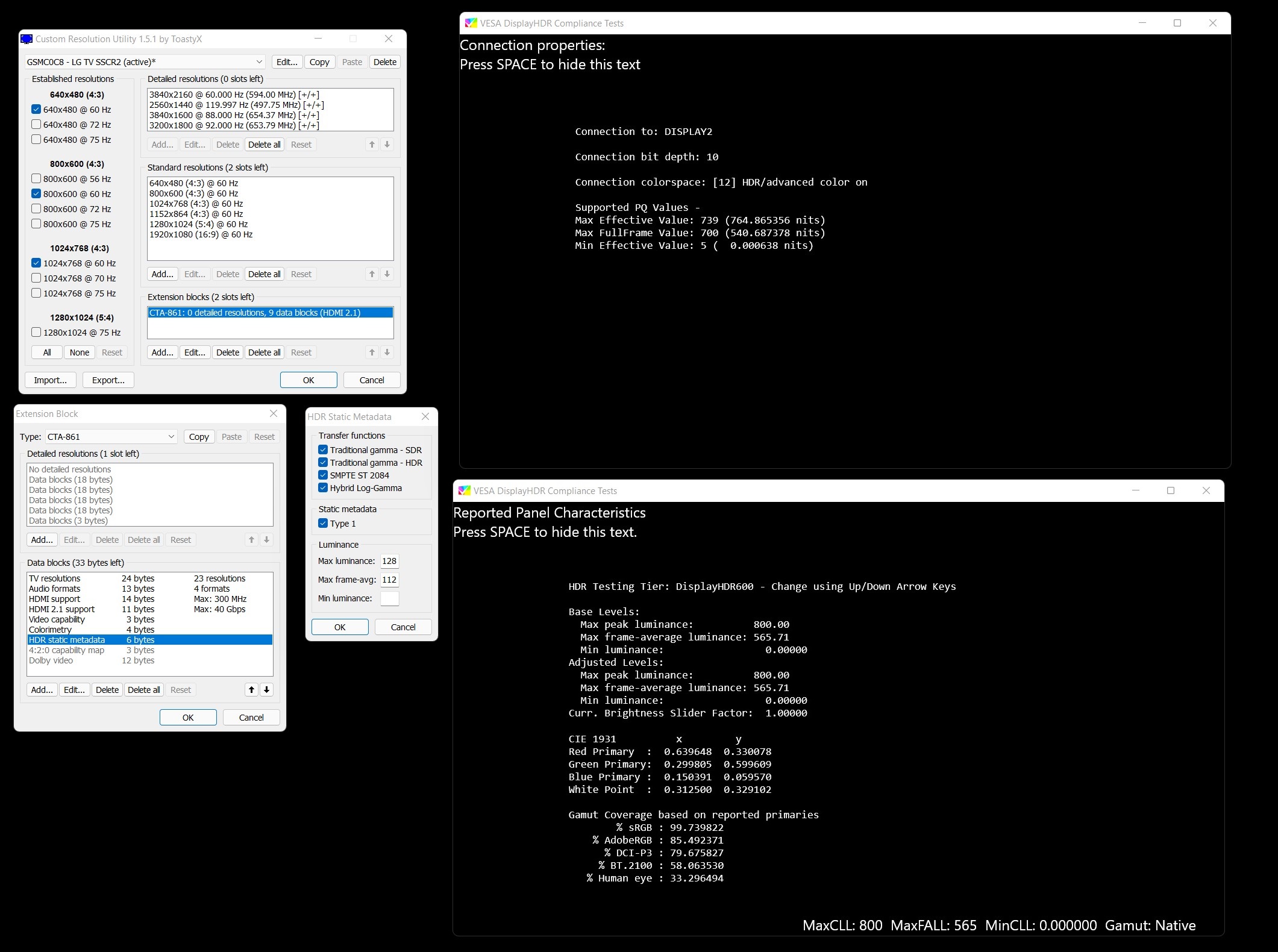This screenshot has height=952, width=1278.
Task: Click the Export... button
Action: pos(108,380)
